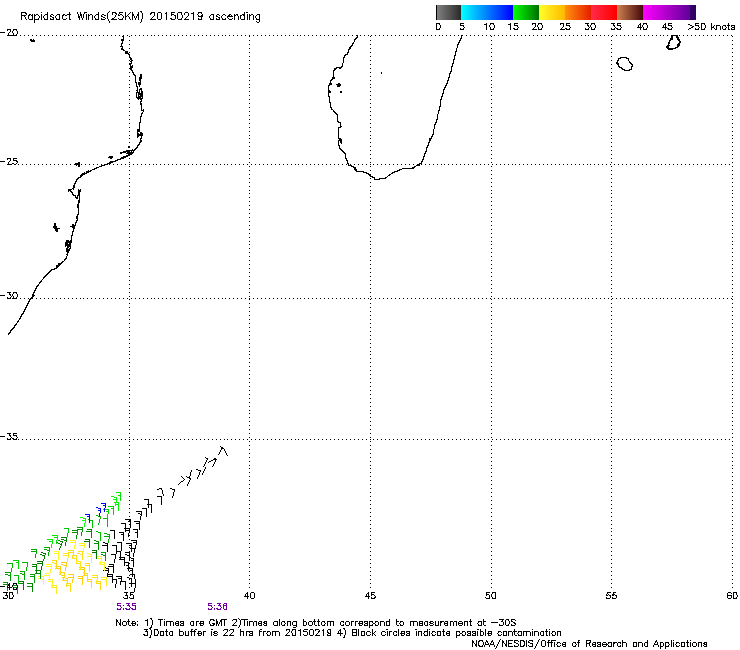Viewport: 740px width, 650px height.
Task: Click the island outline at top right corner
Action: [x=673, y=42]
